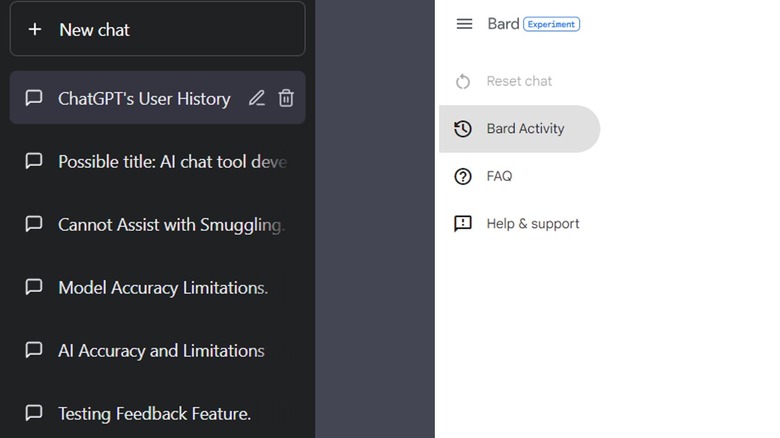The width and height of the screenshot is (780, 438).
Task: Open the Testing Feedback Feature chat
Action: 154,413
